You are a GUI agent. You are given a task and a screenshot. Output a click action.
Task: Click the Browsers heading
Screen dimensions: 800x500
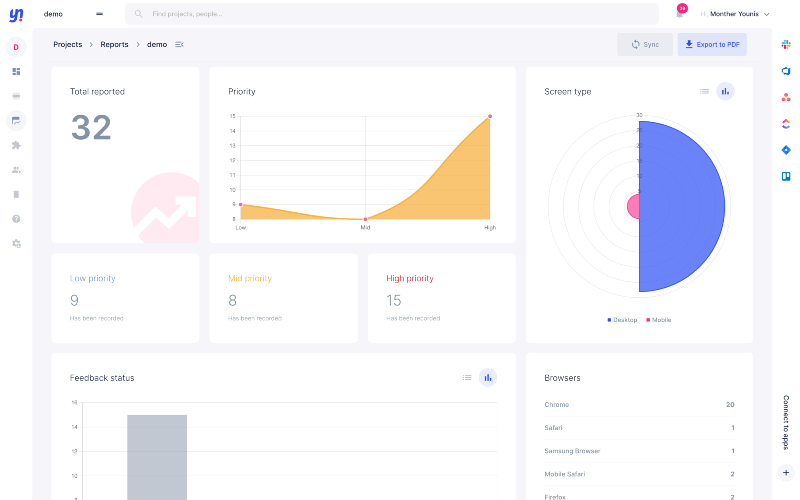(562, 378)
